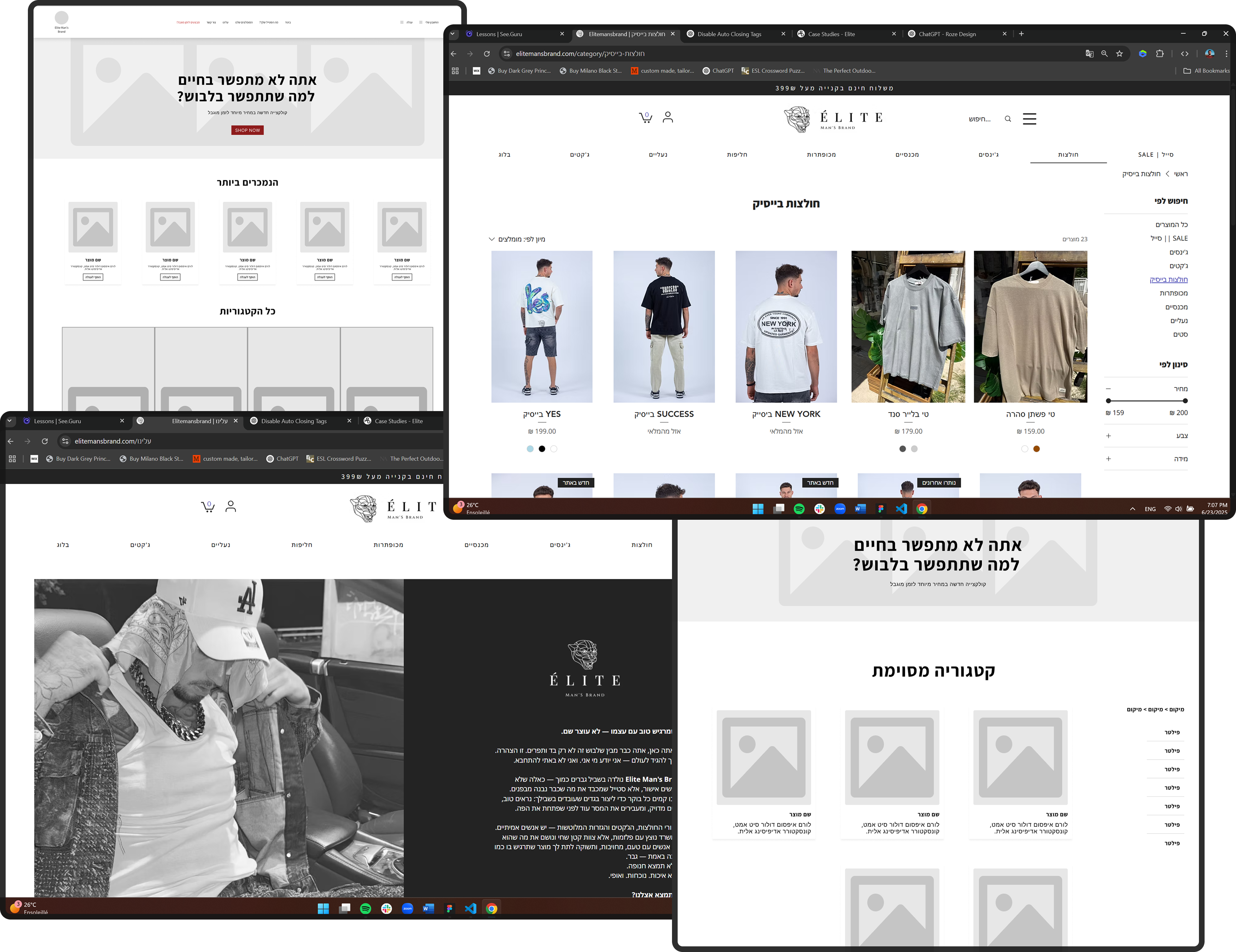
Task: Click right handle of price range slider
Action: pos(1185,401)
